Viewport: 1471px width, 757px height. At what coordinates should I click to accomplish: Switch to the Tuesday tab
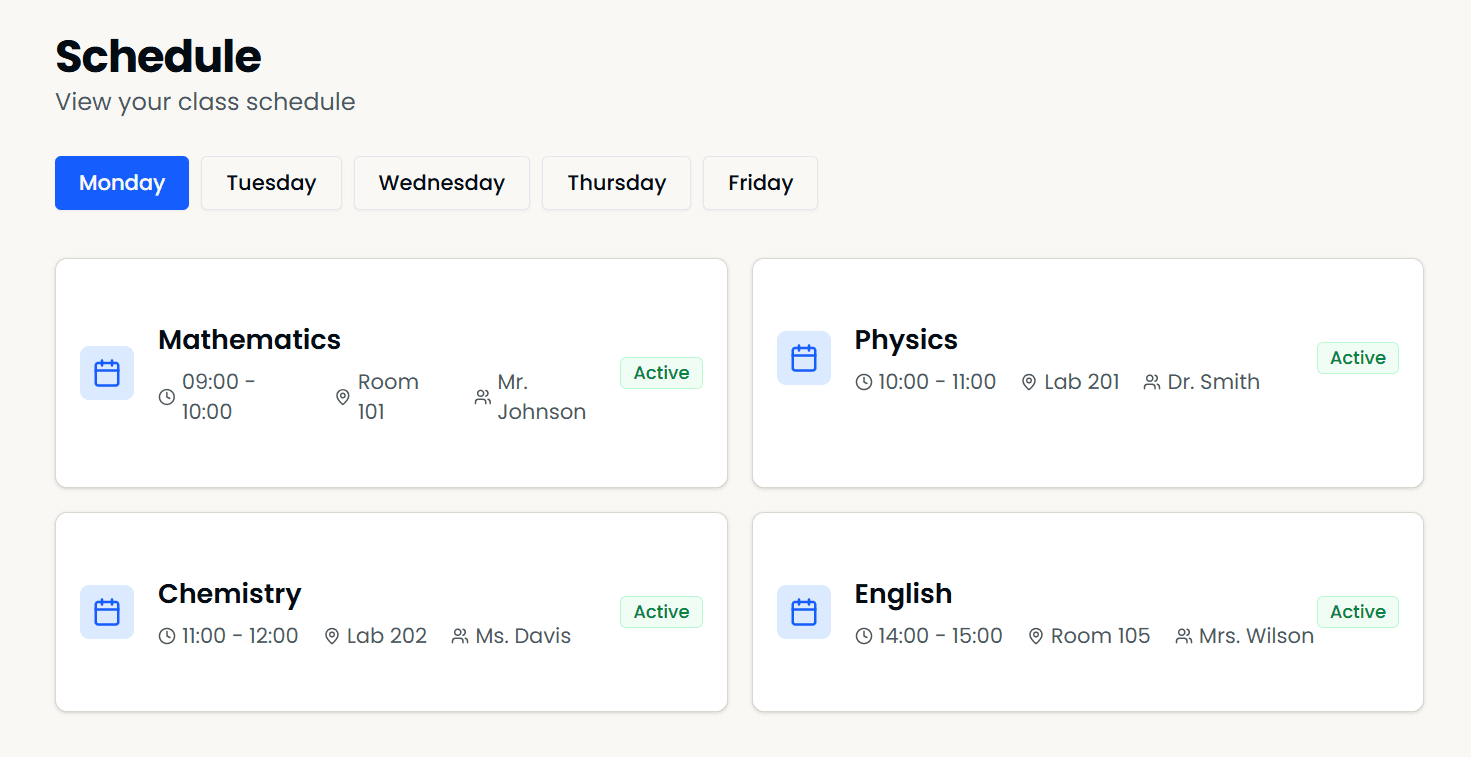point(271,183)
